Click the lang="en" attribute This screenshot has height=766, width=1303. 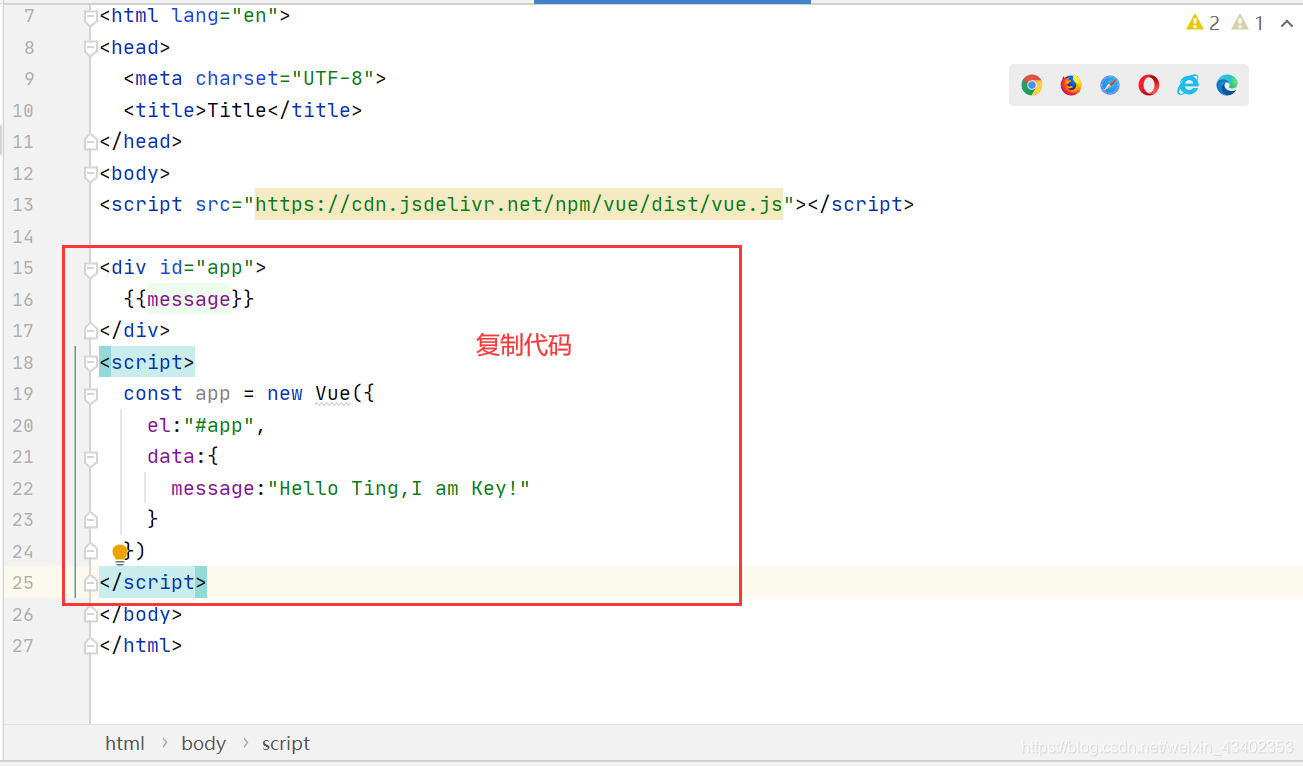tap(225, 16)
